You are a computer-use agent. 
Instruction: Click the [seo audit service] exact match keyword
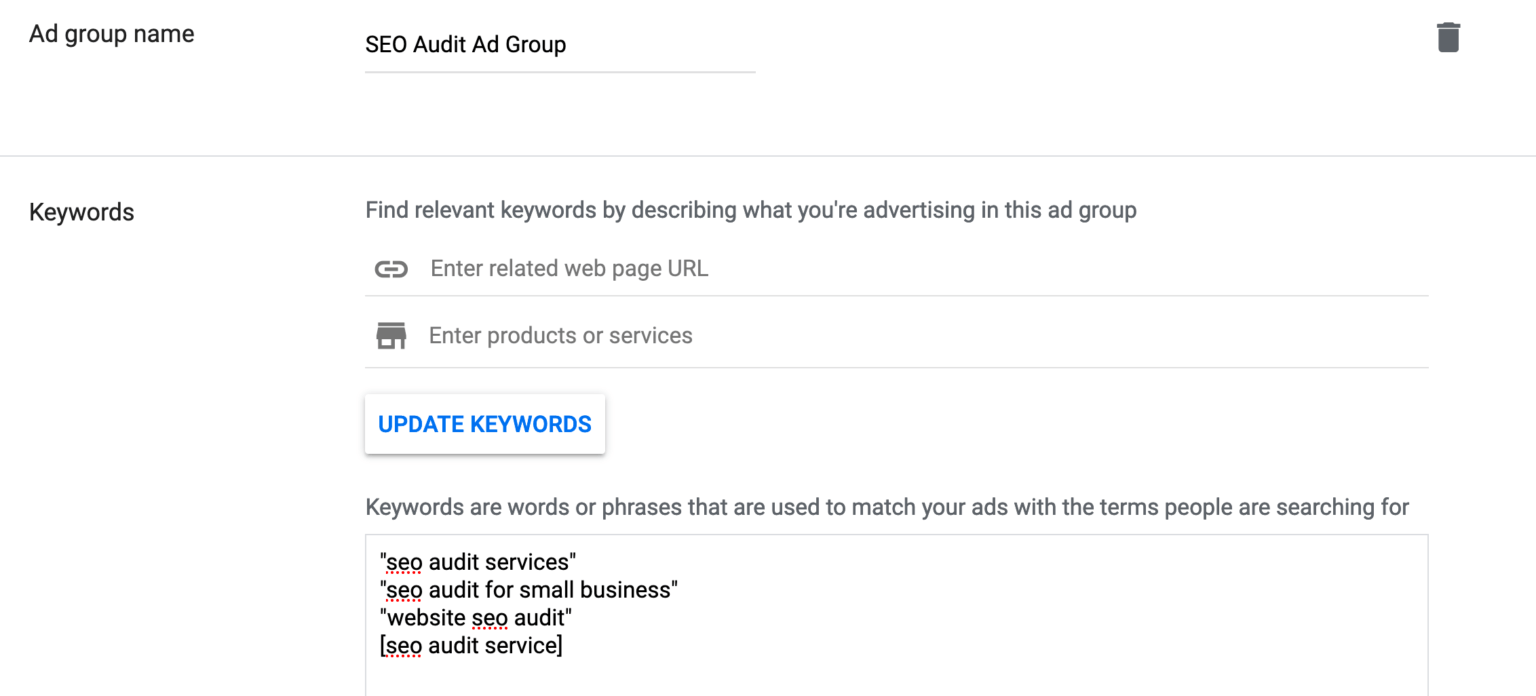tap(471, 646)
